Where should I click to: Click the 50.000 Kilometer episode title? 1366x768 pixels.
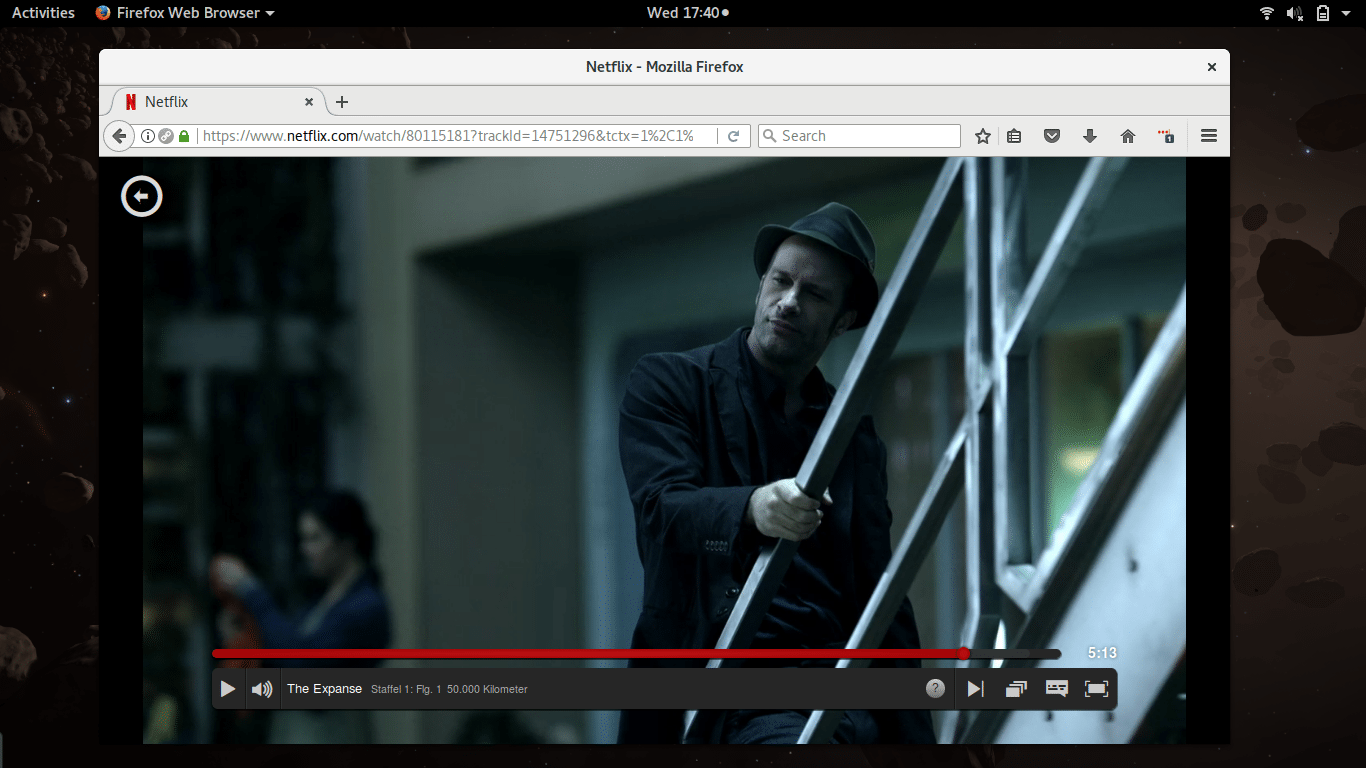click(x=487, y=690)
